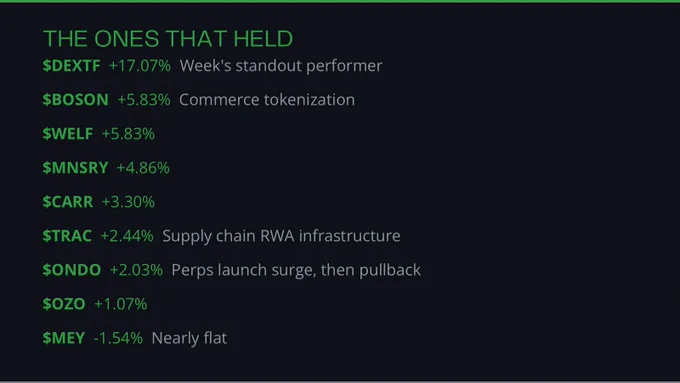Click the +4.86% value beside $MNSRY
This screenshot has width=680, height=383.
click(143, 168)
